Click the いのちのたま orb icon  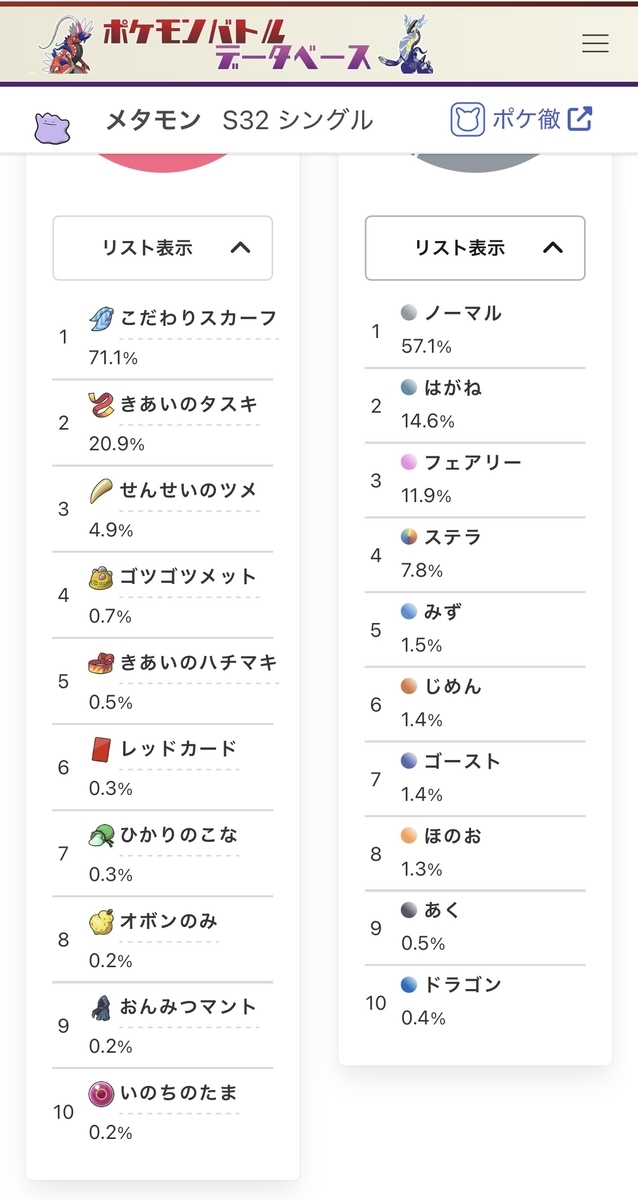[102, 1093]
